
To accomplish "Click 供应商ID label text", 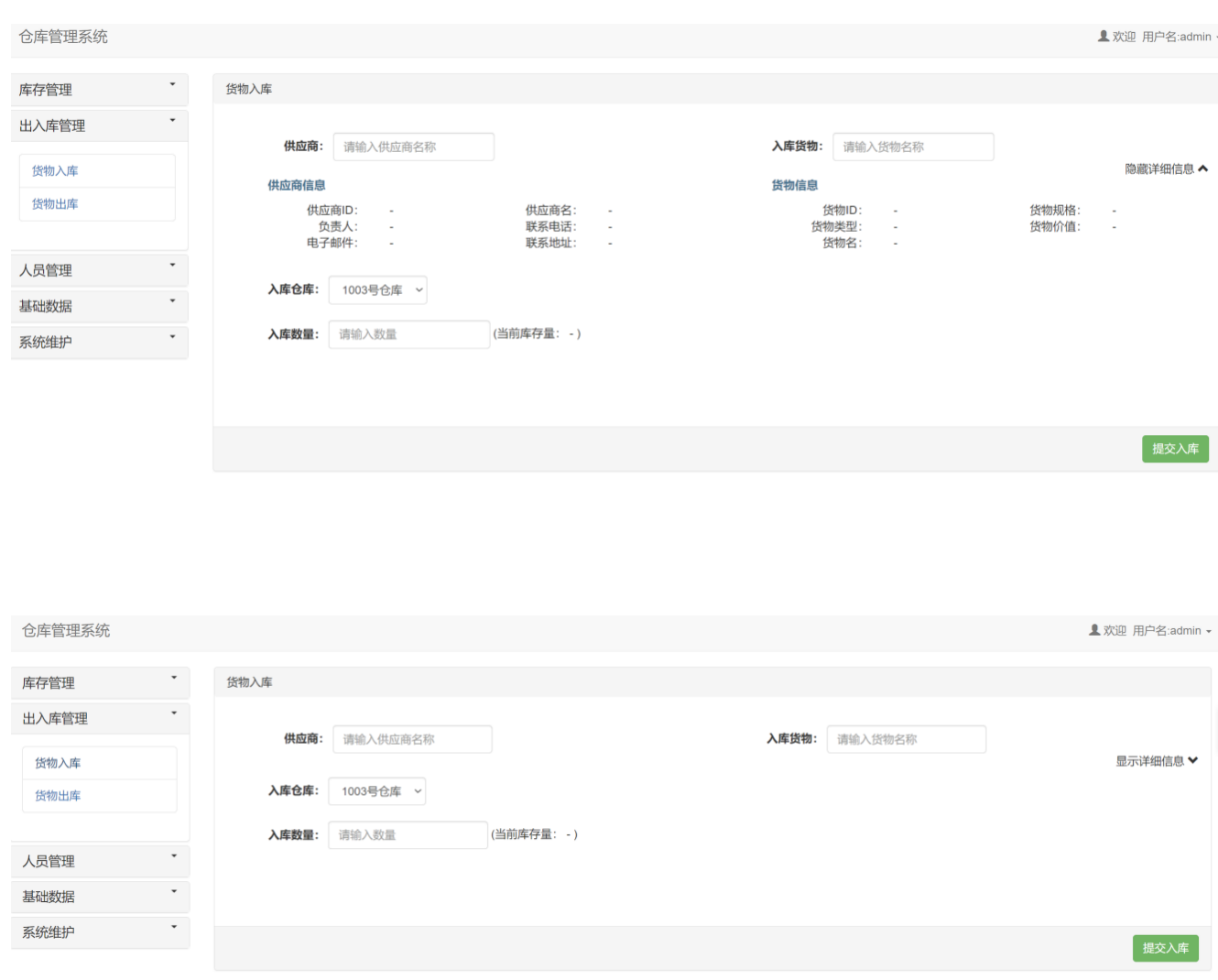I will (332, 211).
